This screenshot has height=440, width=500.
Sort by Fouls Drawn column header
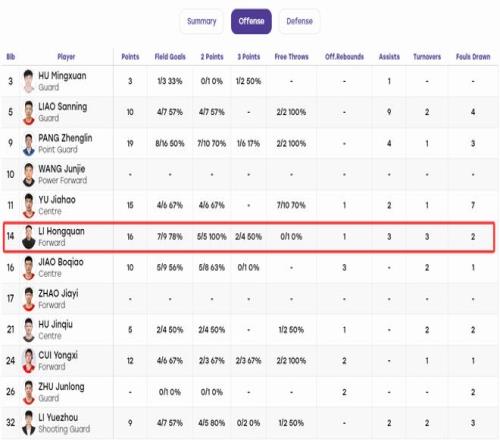473,57
